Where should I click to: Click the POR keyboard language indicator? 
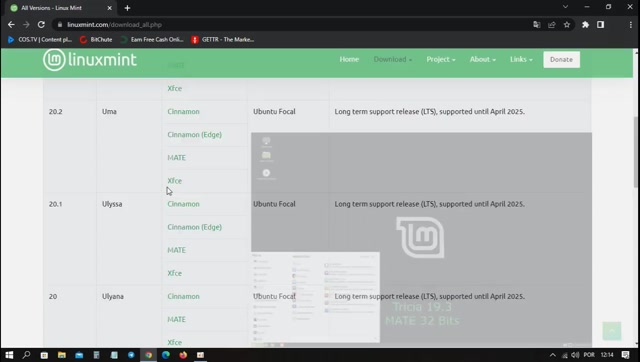point(589,355)
